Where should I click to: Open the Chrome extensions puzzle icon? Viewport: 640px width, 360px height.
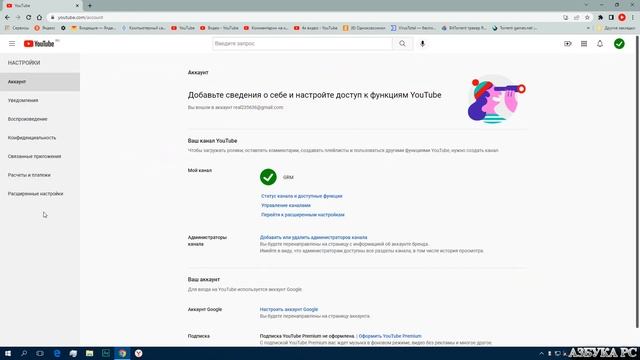600,18
